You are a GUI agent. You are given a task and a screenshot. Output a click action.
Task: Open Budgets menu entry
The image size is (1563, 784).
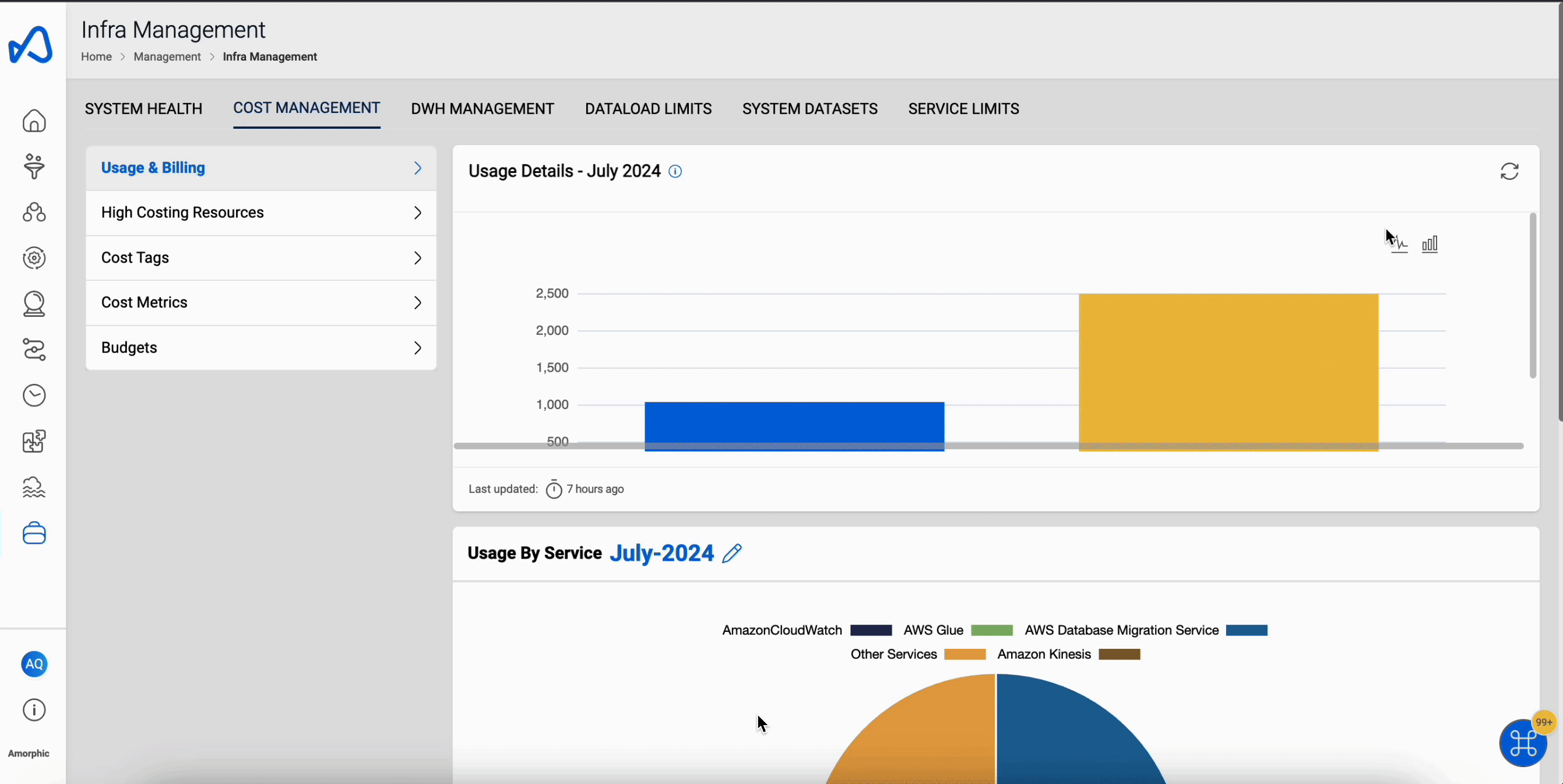(261, 347)
